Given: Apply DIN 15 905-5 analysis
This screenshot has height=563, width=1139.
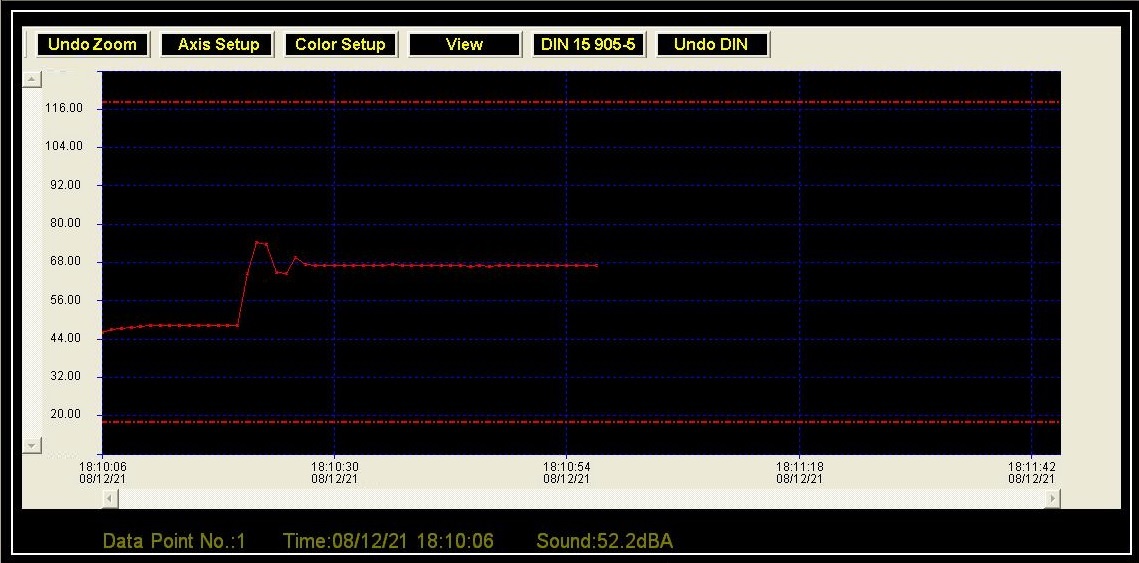Looking at the screenshot, I should click(588, 44).
